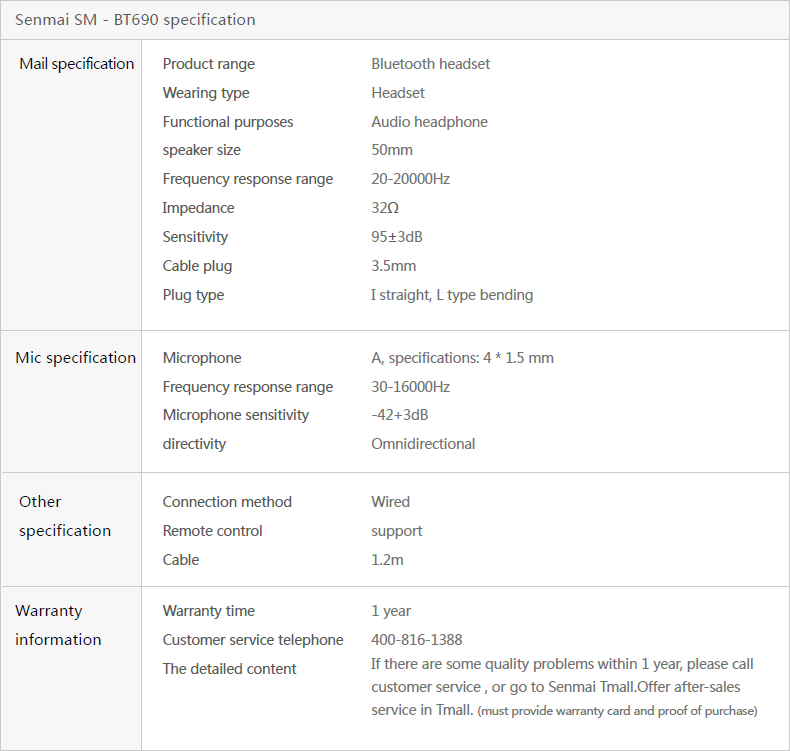This screenshot has width=790, height=751.
Task: Select the 32Ω impedance value
Action: (385, 208)
